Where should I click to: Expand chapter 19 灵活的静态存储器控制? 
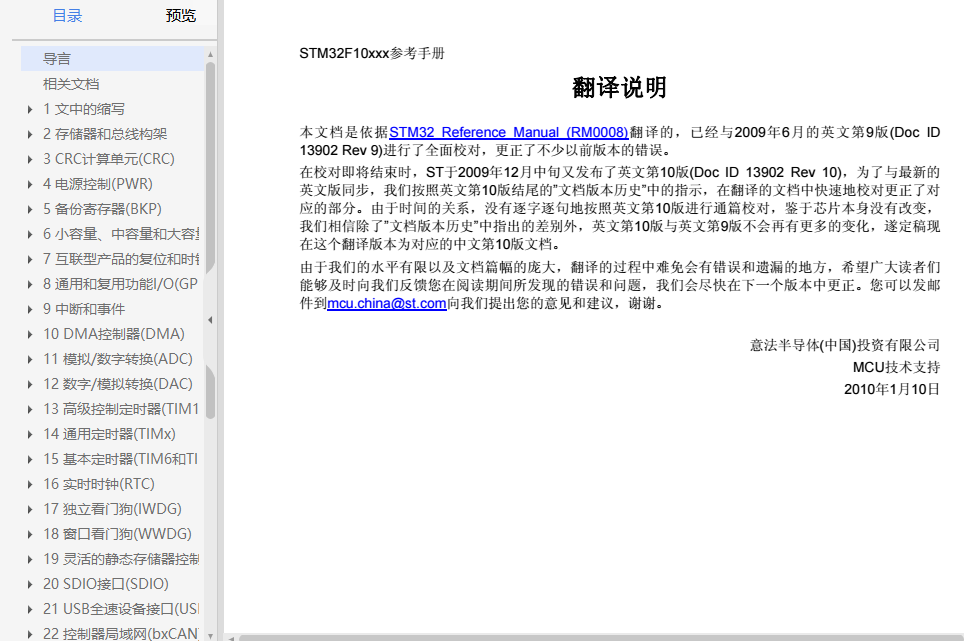point(30,559)
